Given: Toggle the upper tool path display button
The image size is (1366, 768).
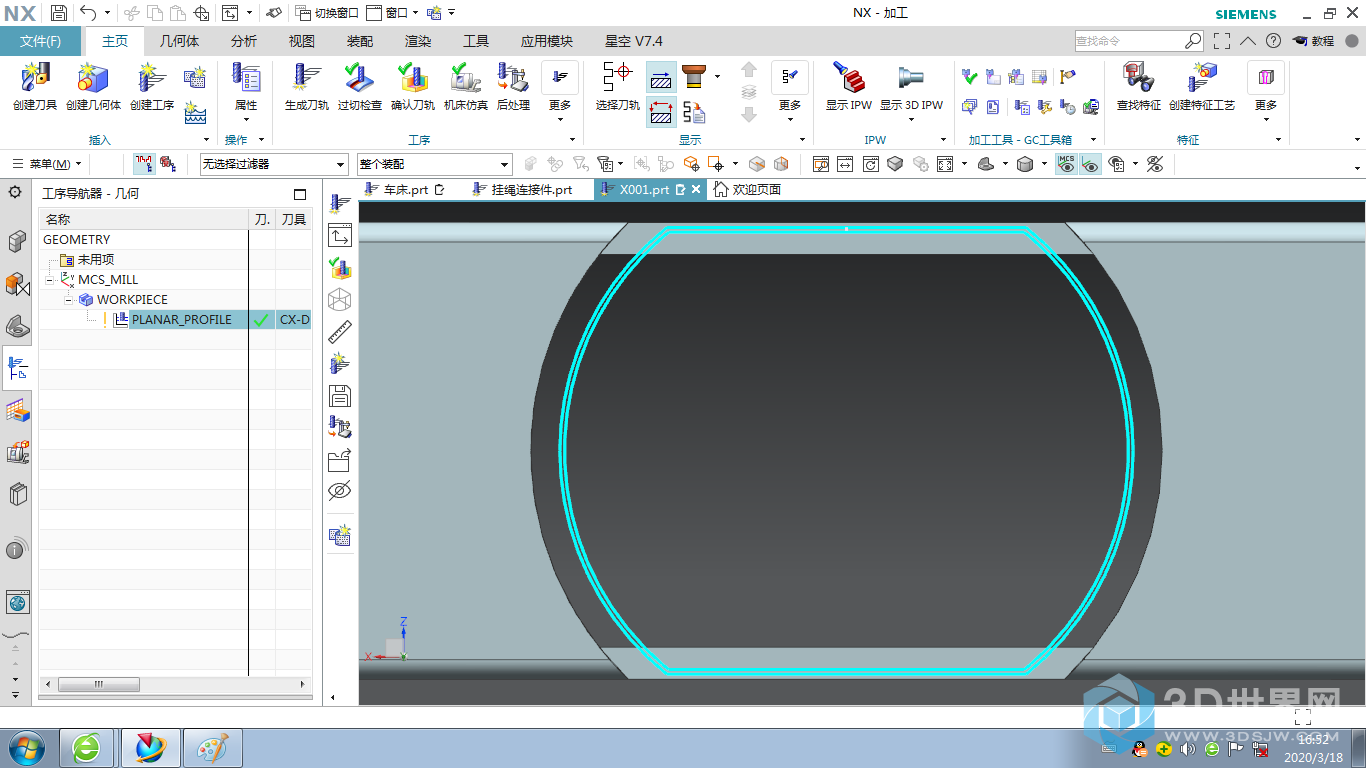Looking at the screenshot, I should click(x=661, y=77).
